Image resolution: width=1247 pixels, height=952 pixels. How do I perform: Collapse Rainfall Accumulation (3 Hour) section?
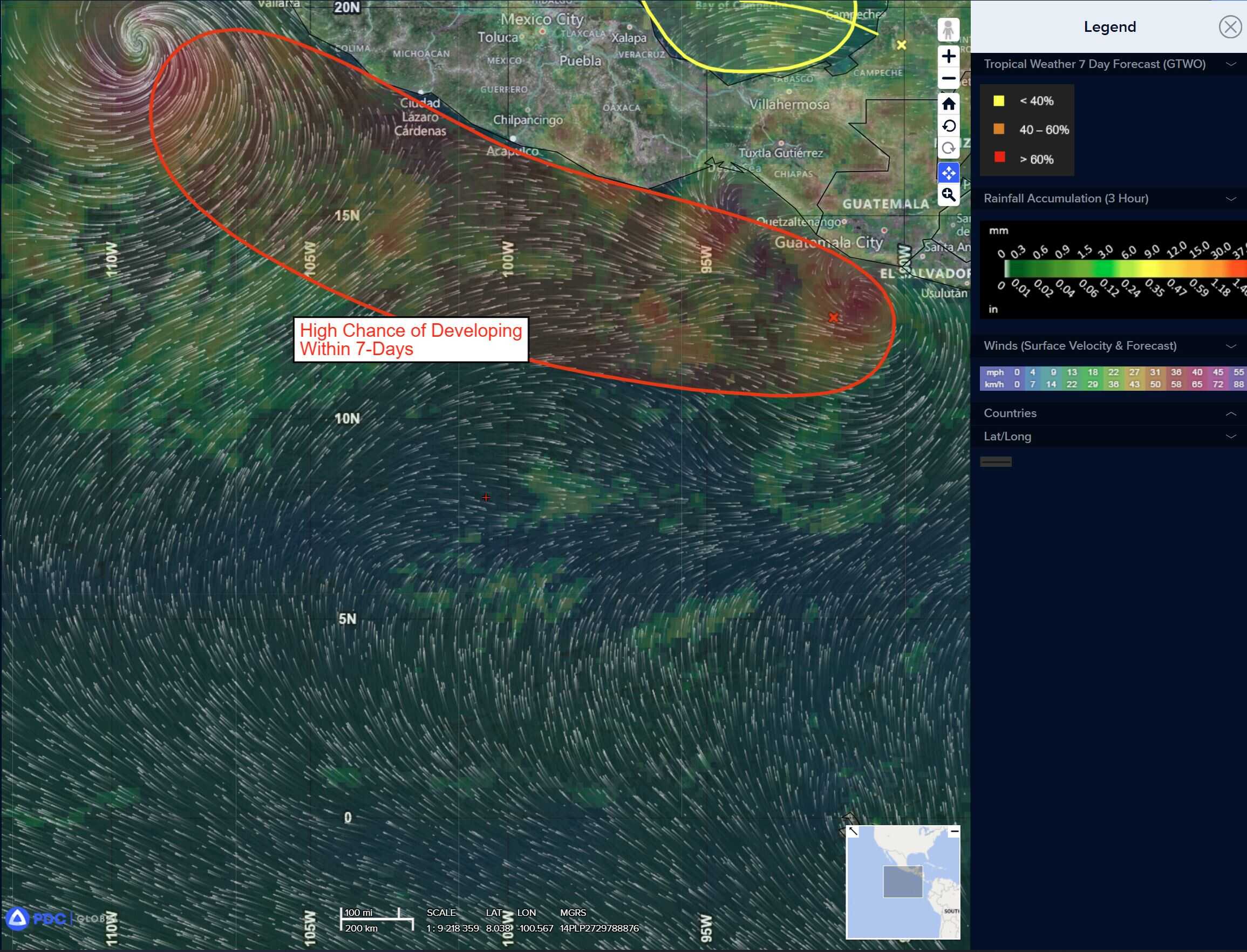1231,199
